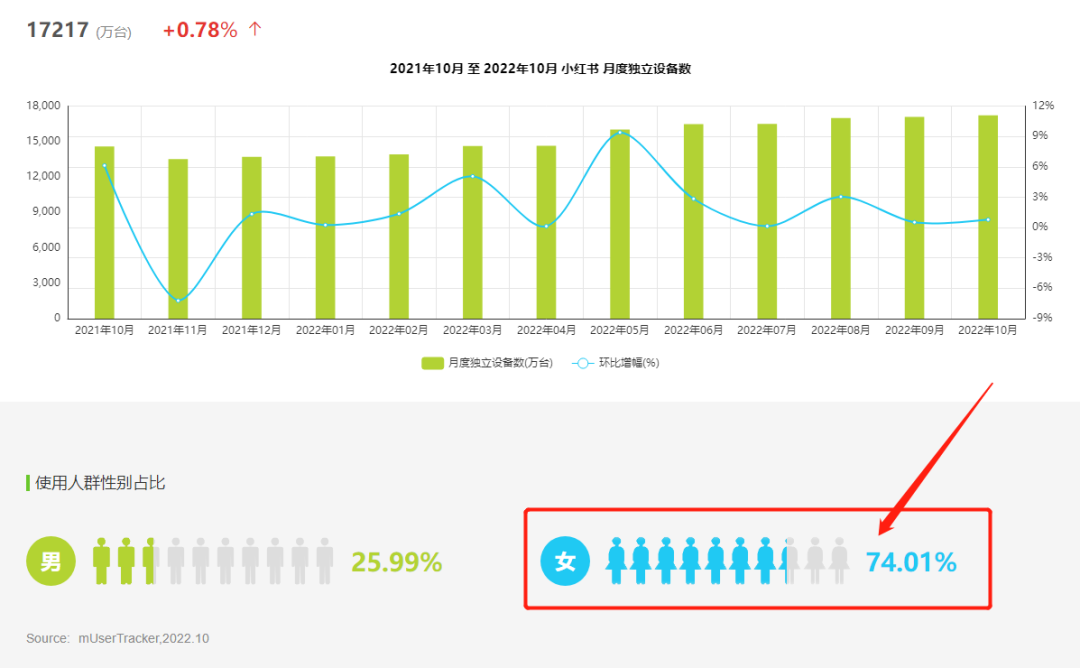Click the 2022年02月 green bar

pos(399,236)
